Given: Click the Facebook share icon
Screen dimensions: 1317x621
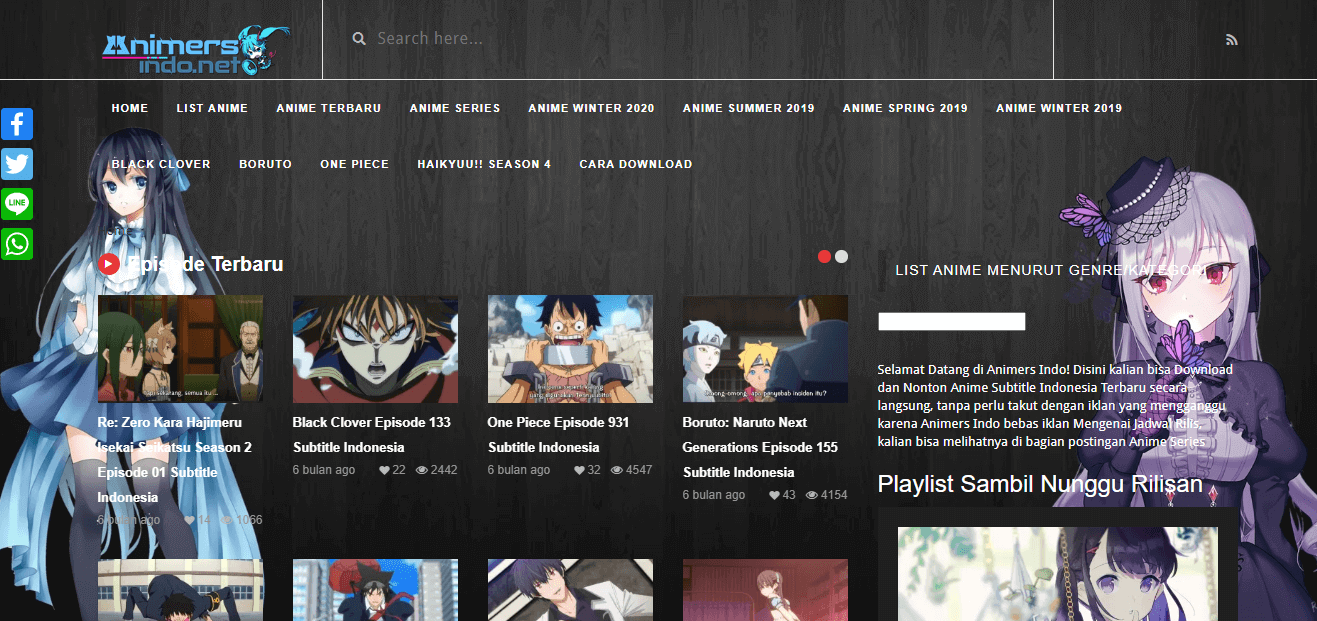Looking at the screenshot, I should 17,124.
